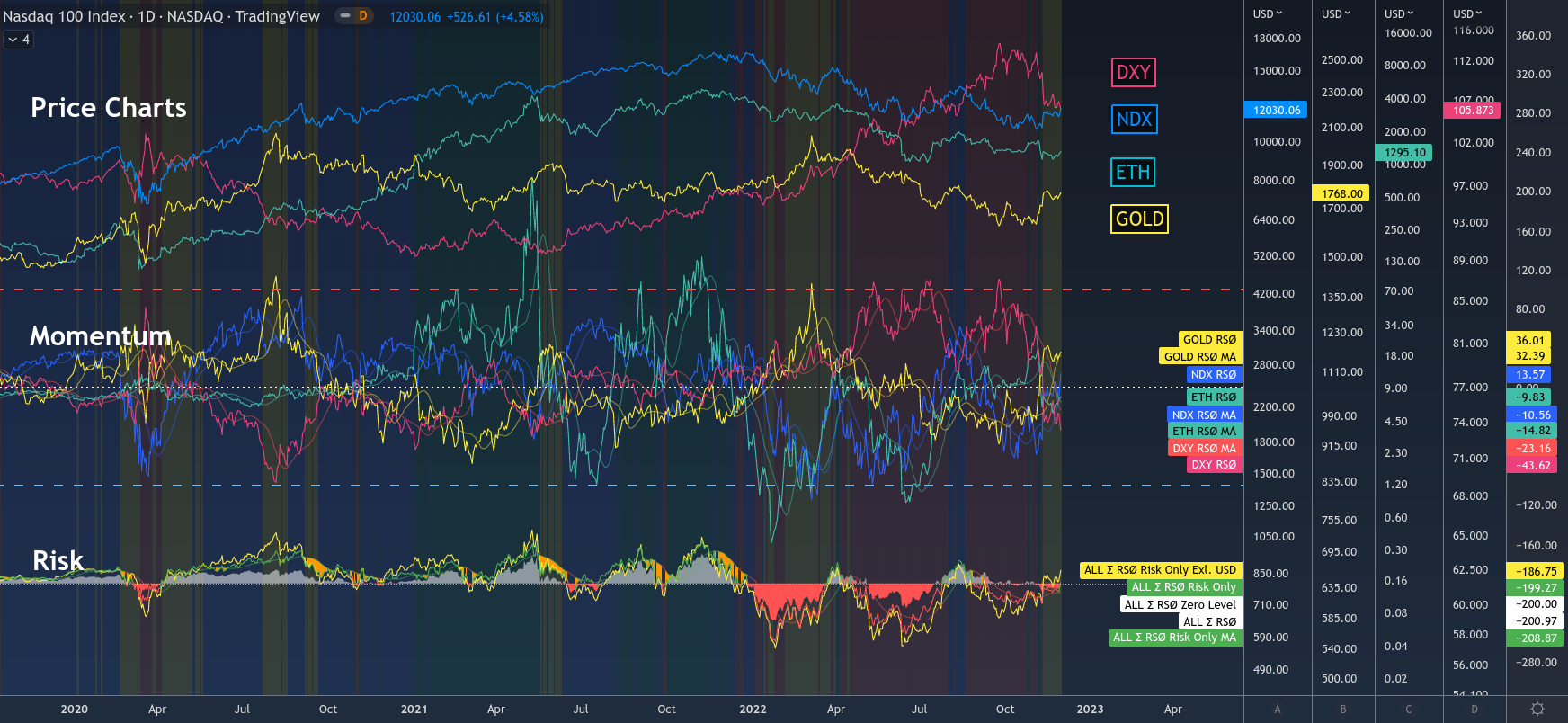Select scale B label at the bottom

pyautogui.click(x=1343, y=710)
